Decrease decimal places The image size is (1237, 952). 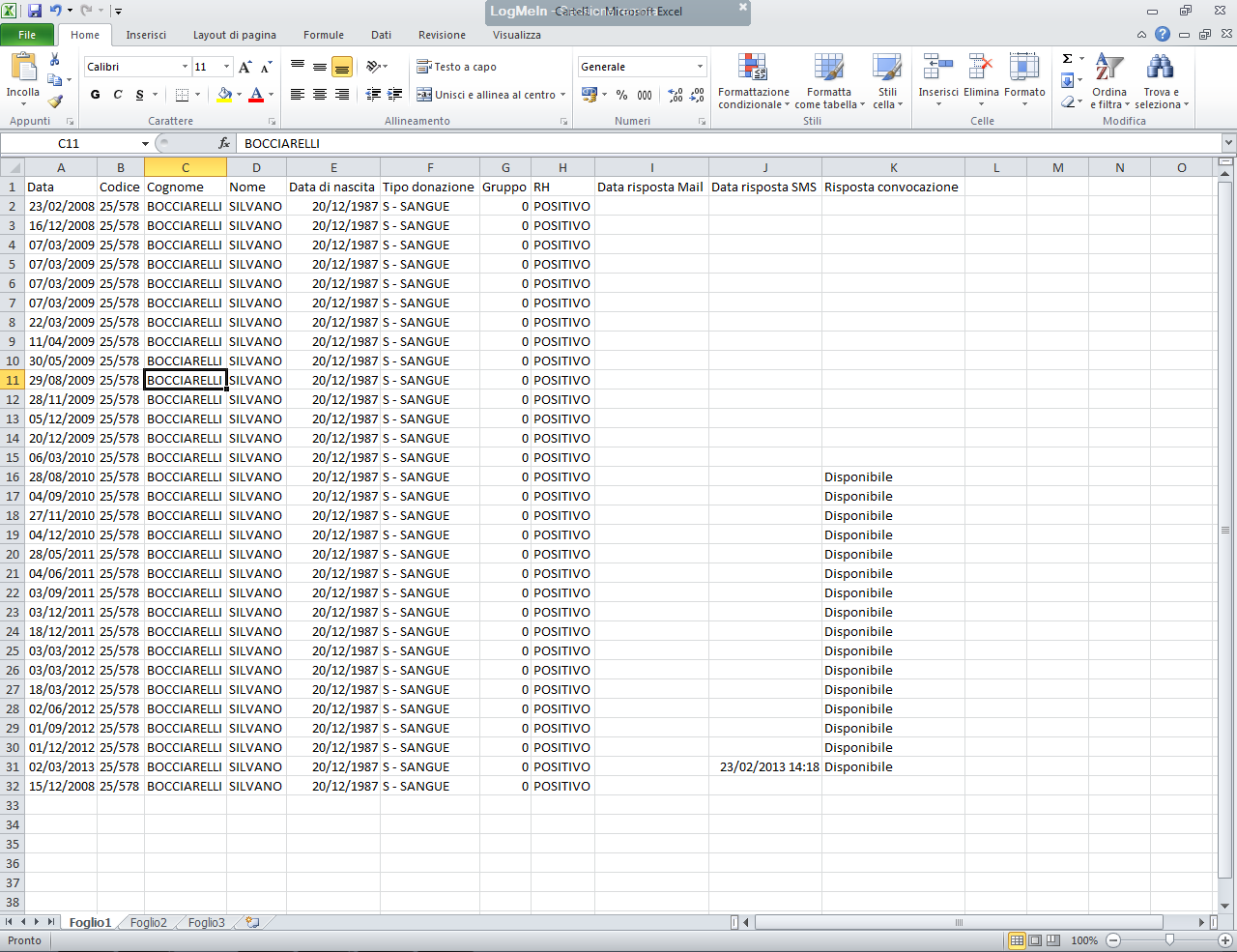pos(698,95)
